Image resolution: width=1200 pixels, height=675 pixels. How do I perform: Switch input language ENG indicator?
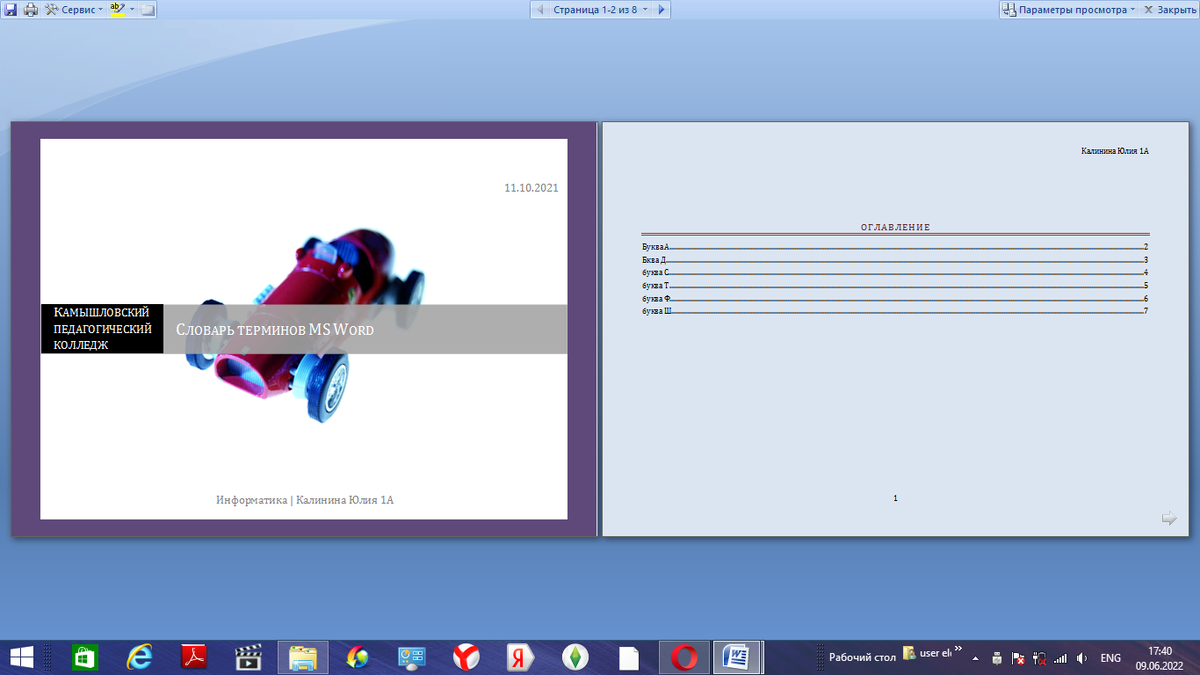1110,658
